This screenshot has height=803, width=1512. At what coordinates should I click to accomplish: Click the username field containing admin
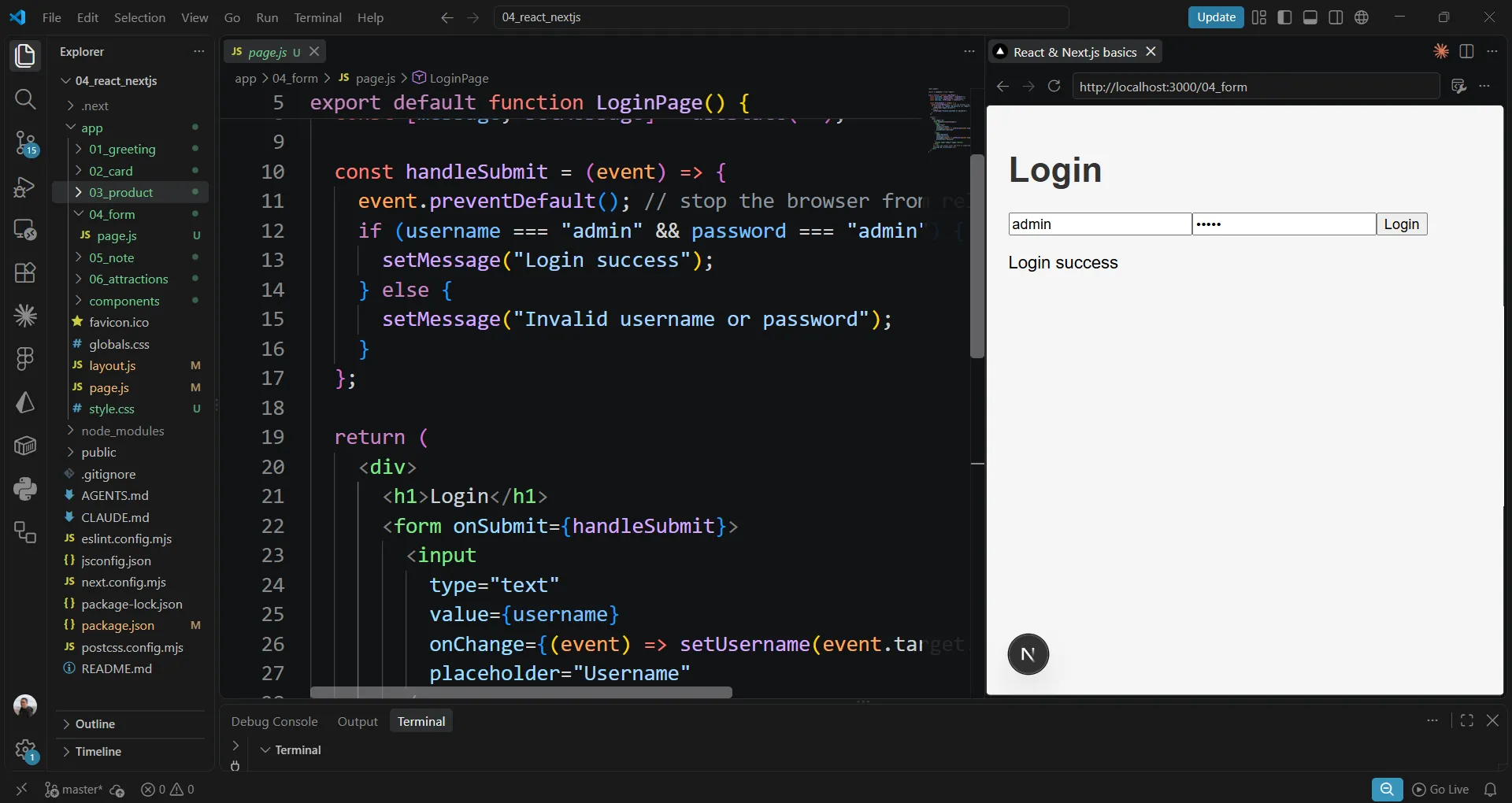click(x=1099, y=224)
